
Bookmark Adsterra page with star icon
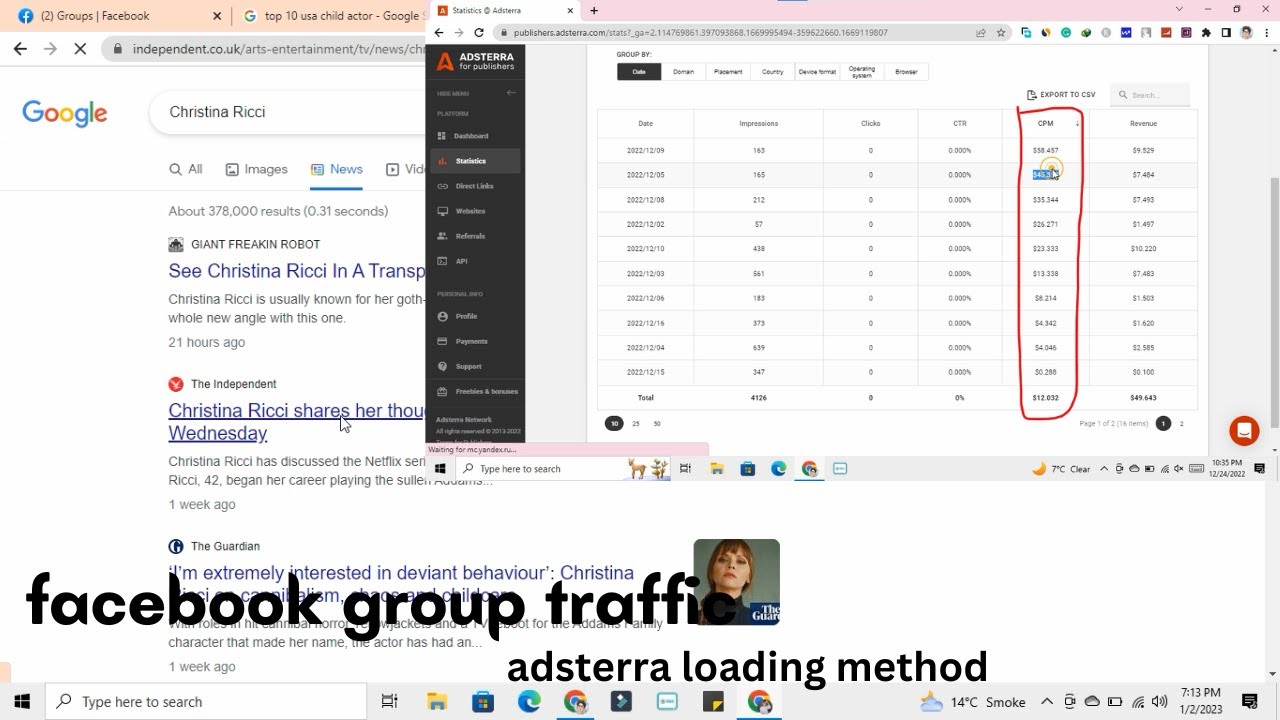[1001, 33]
